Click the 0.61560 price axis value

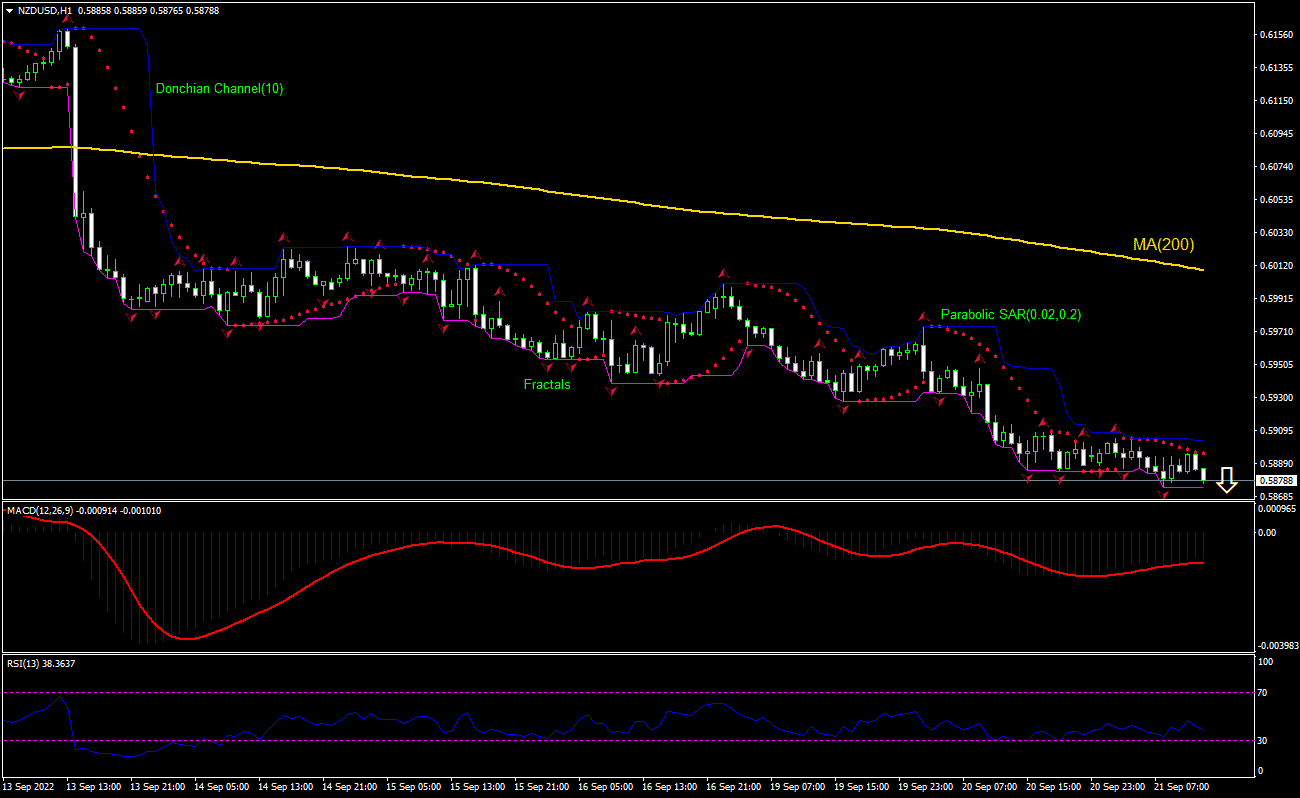pyautogui.click(x=1277, y=34)
